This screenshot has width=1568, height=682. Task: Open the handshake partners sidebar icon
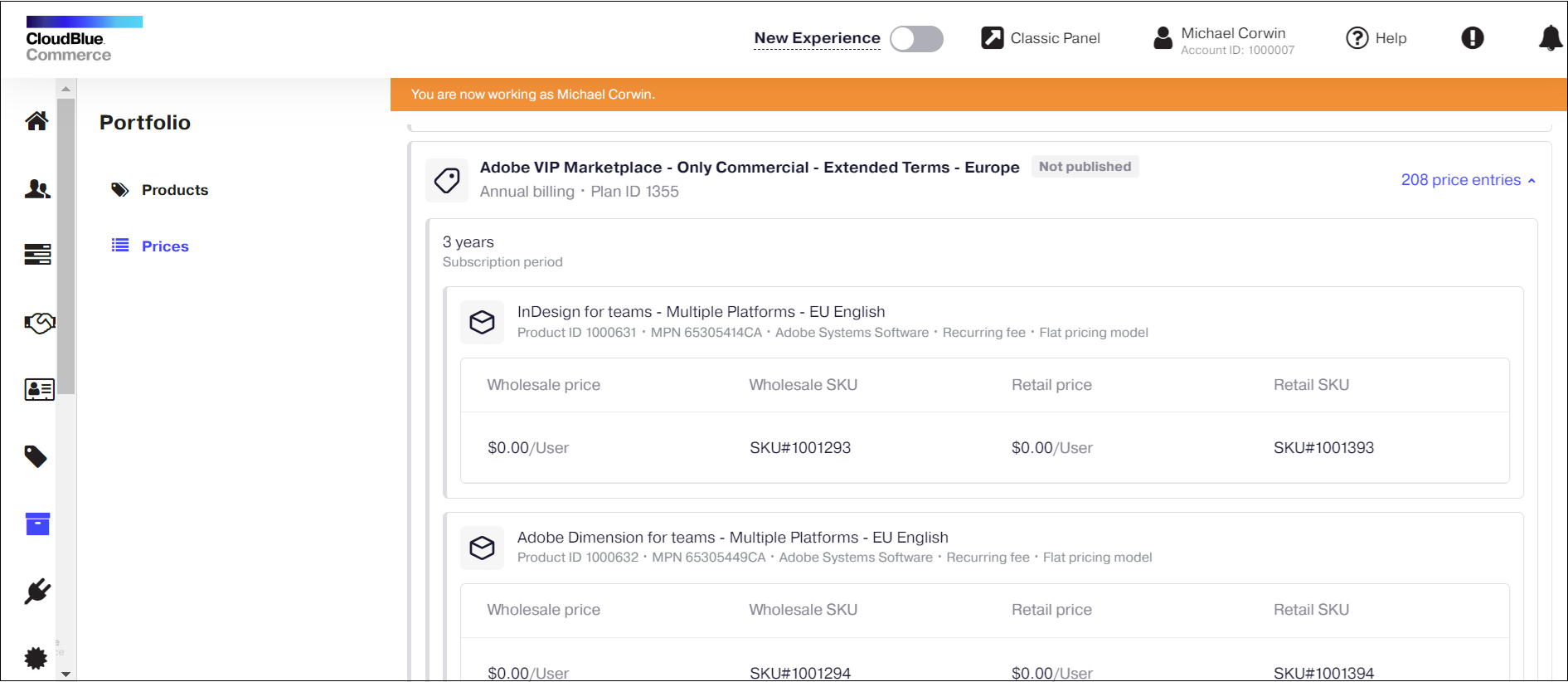(39, 322)
